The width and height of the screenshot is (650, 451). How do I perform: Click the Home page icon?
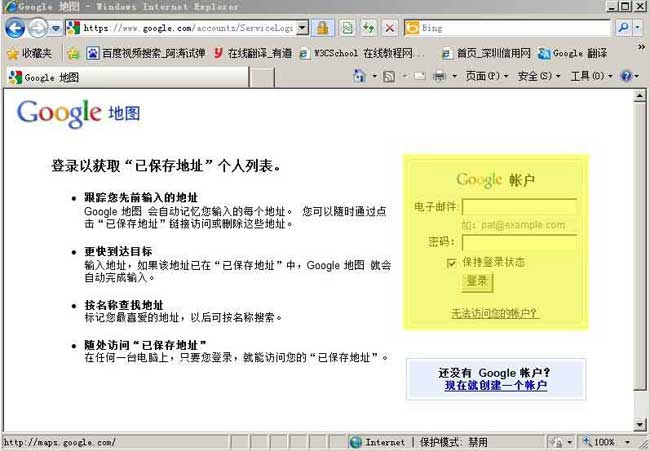(x=359, y=76)
